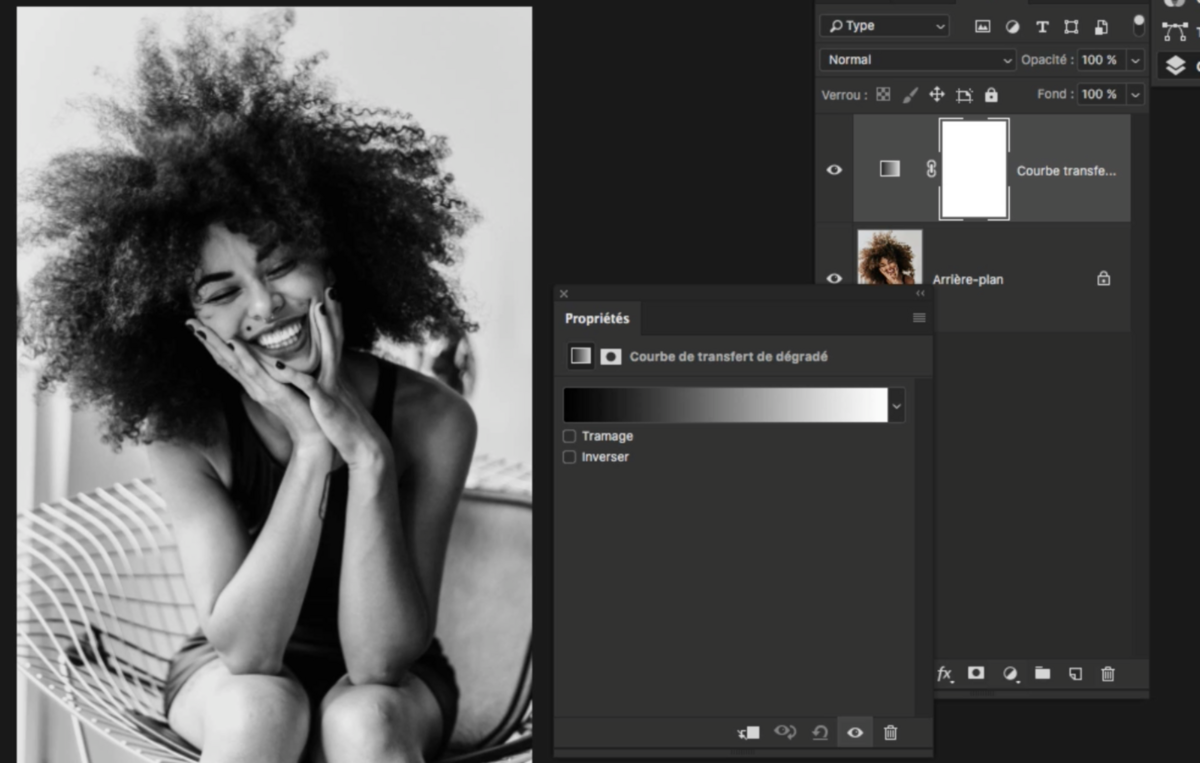Click the layer mask link chain icon
The height and width of the screenshot is (763, 1200).
[x=931, y=169]
